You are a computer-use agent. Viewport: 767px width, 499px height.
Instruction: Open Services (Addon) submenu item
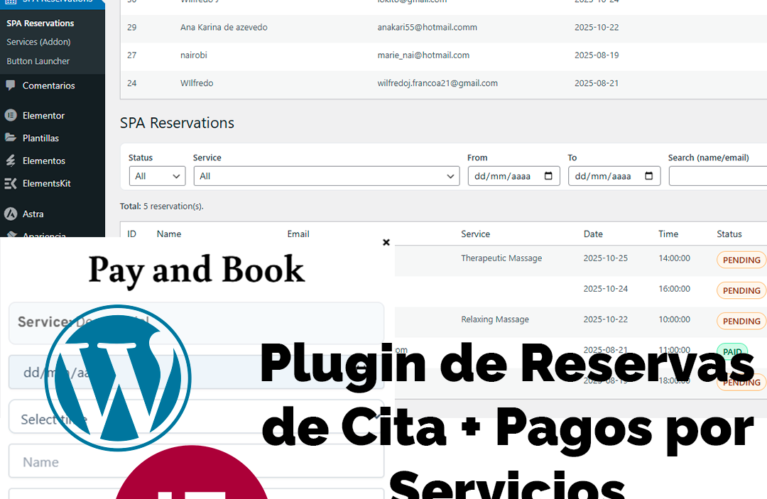[39, 42]
